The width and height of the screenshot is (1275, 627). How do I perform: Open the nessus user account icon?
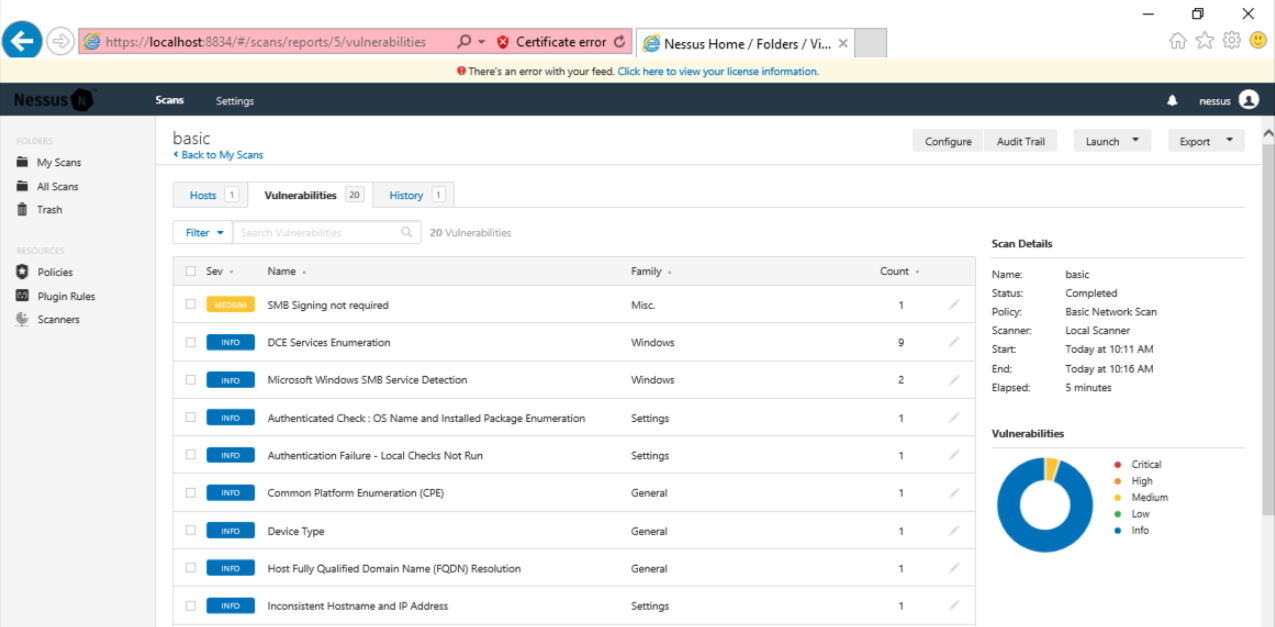(x=1248, y=100)
